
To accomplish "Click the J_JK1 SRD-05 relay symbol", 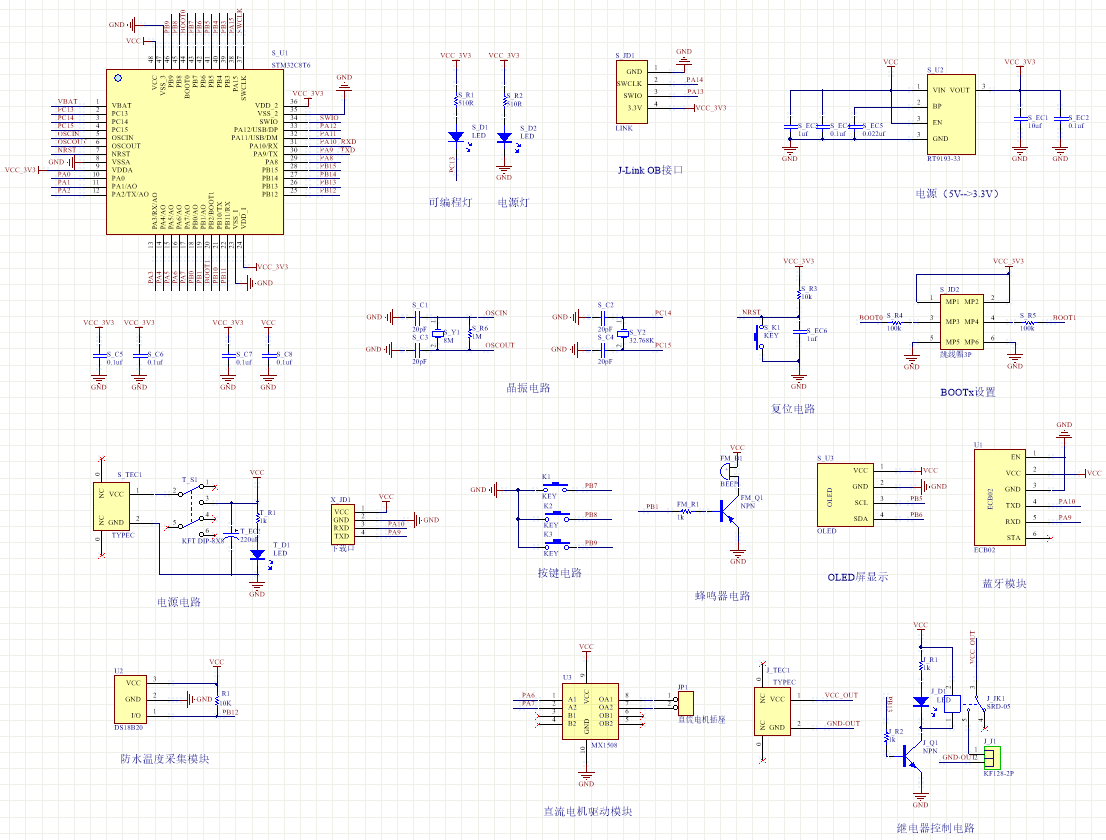I will (964, 705).
